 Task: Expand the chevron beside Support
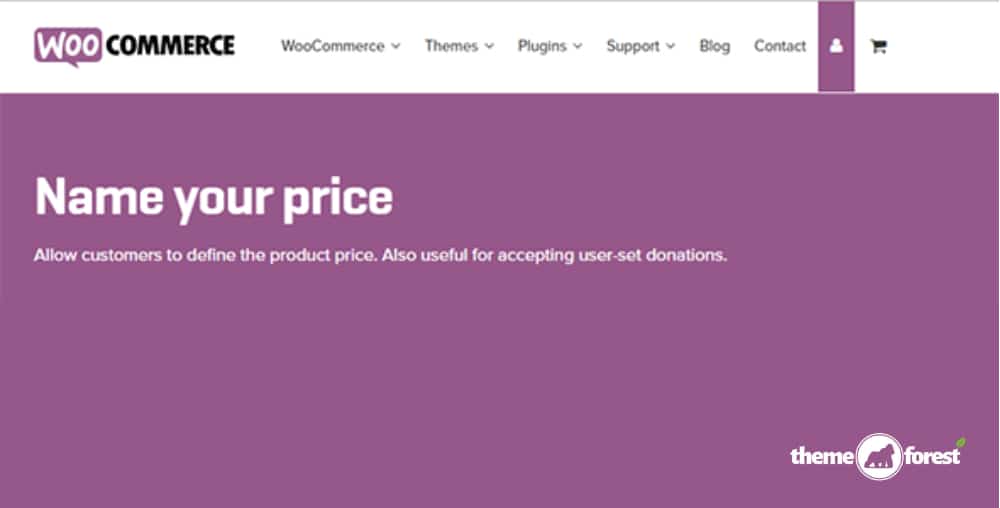coord(670,46)
